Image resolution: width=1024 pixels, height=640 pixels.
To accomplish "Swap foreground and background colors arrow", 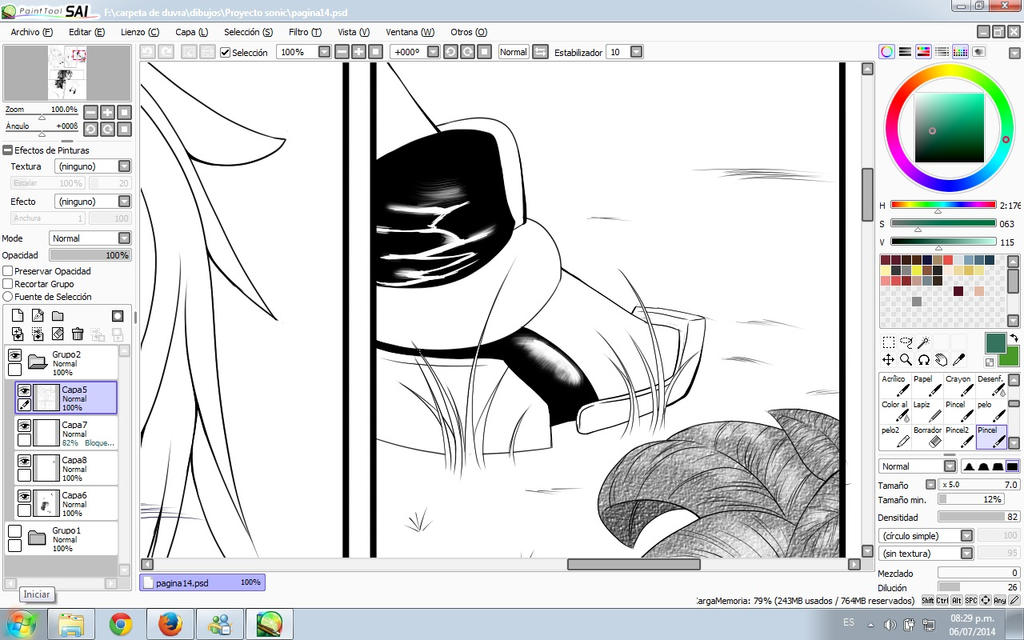I will [x=1014, y=338].
